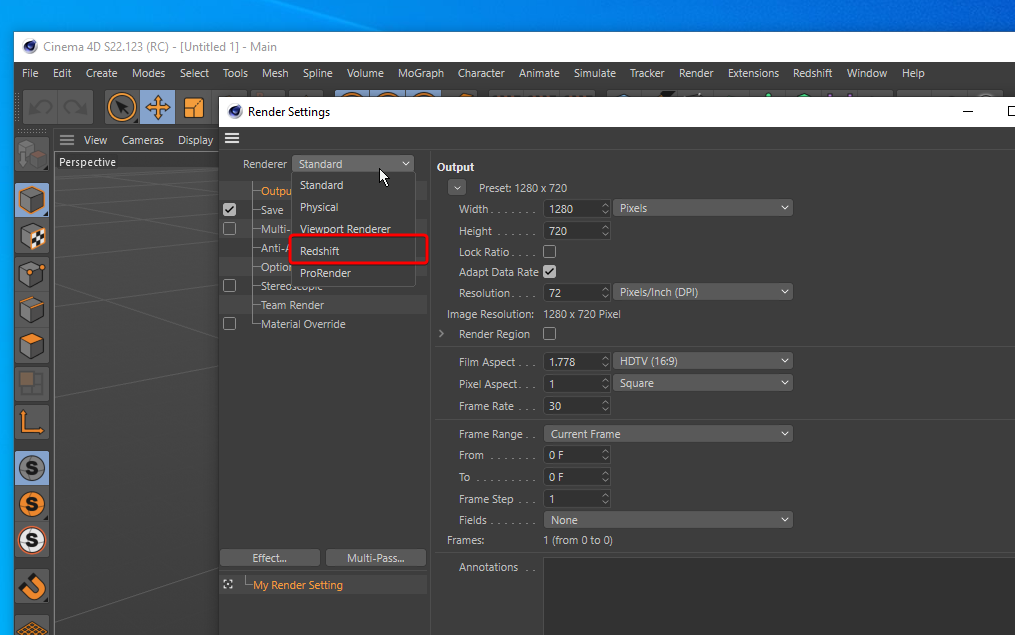The height and width of the screenshot is (635, 1015).
Task: Activate the Scale tool
Action: (194, 107)
